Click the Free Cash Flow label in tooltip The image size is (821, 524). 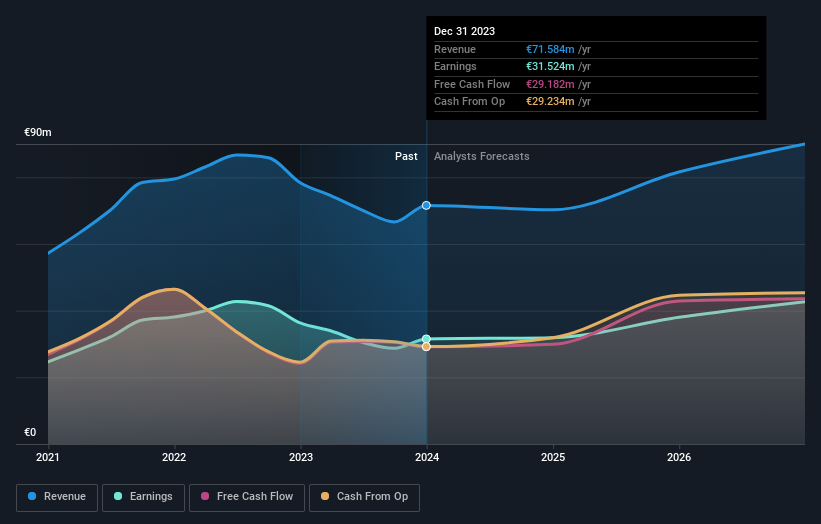click(x=472, y=84)
